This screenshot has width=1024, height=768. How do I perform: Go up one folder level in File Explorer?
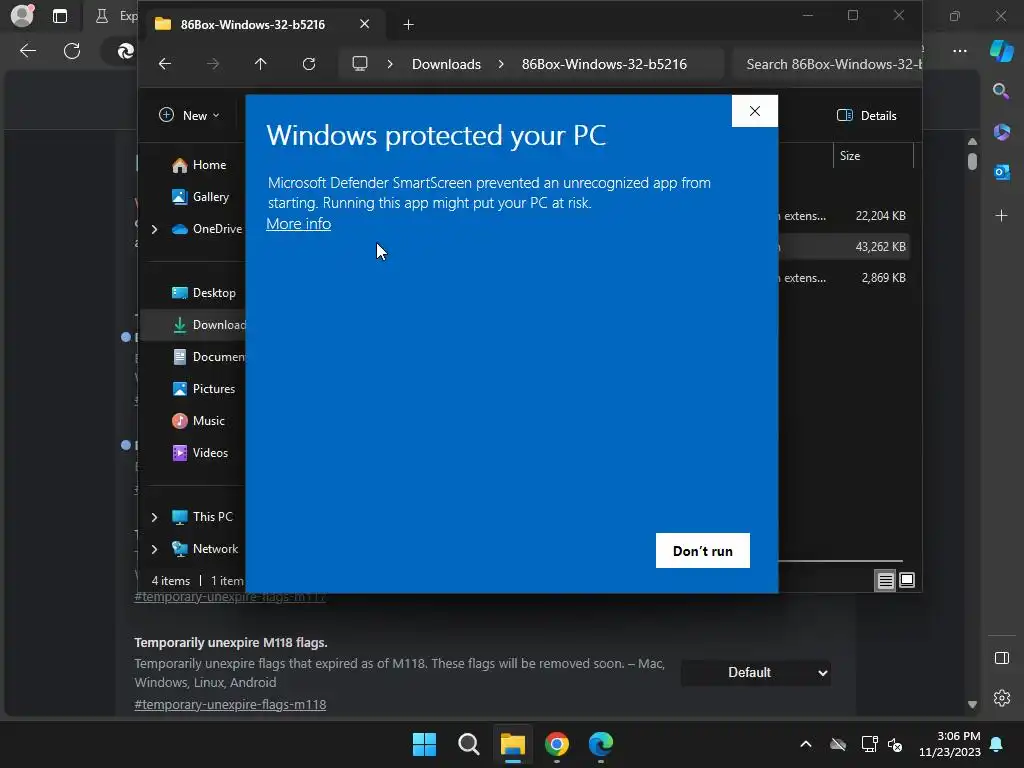261,64
